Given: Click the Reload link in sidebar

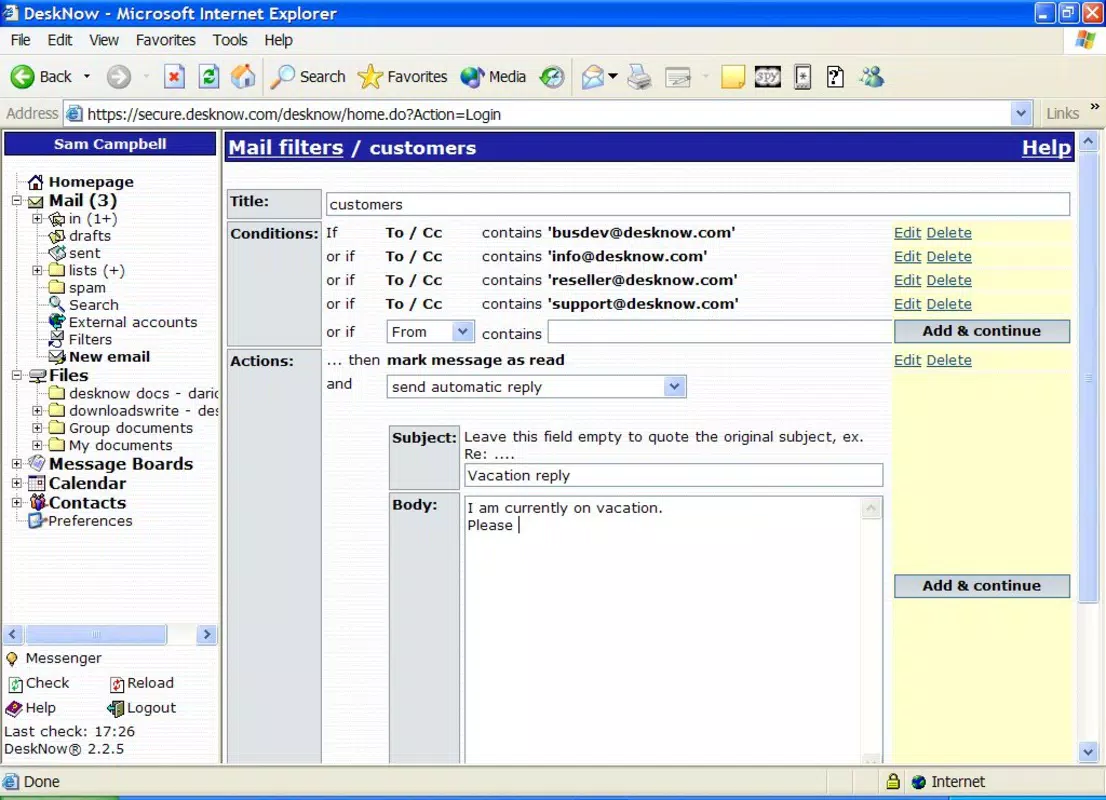Looking at the screenshot, I should pos(150,683).
